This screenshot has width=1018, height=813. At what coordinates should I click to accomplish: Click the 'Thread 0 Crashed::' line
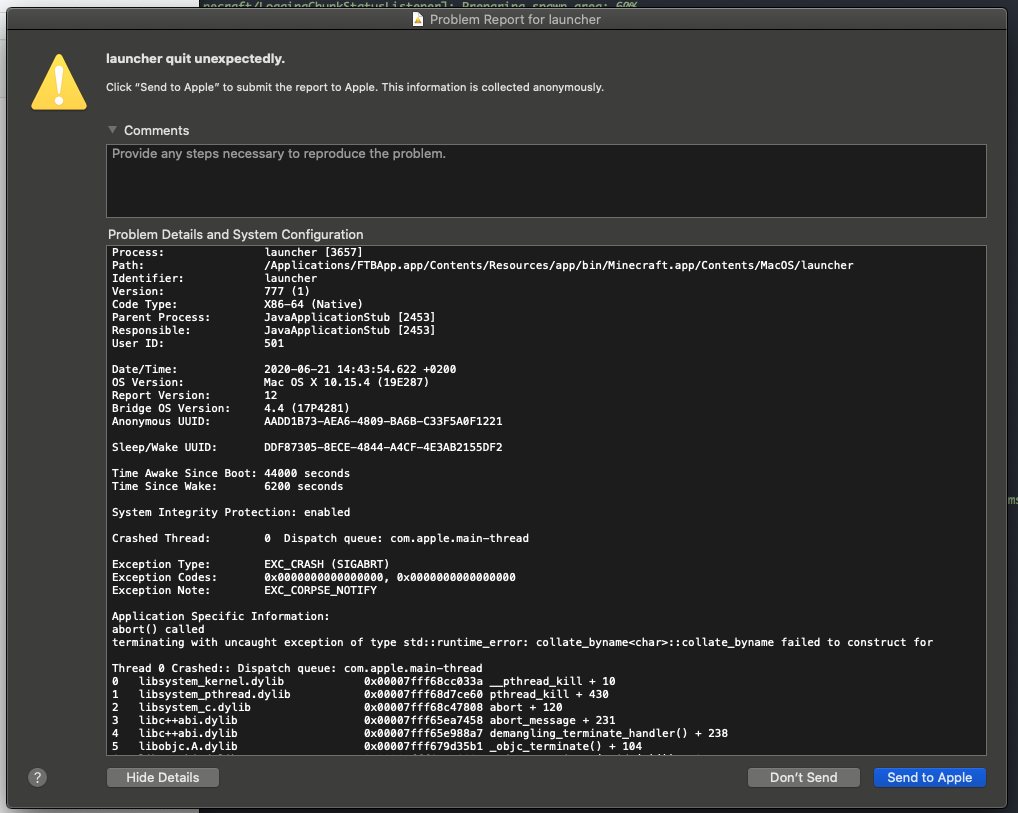pyautogui.click(x=297, y=668)
